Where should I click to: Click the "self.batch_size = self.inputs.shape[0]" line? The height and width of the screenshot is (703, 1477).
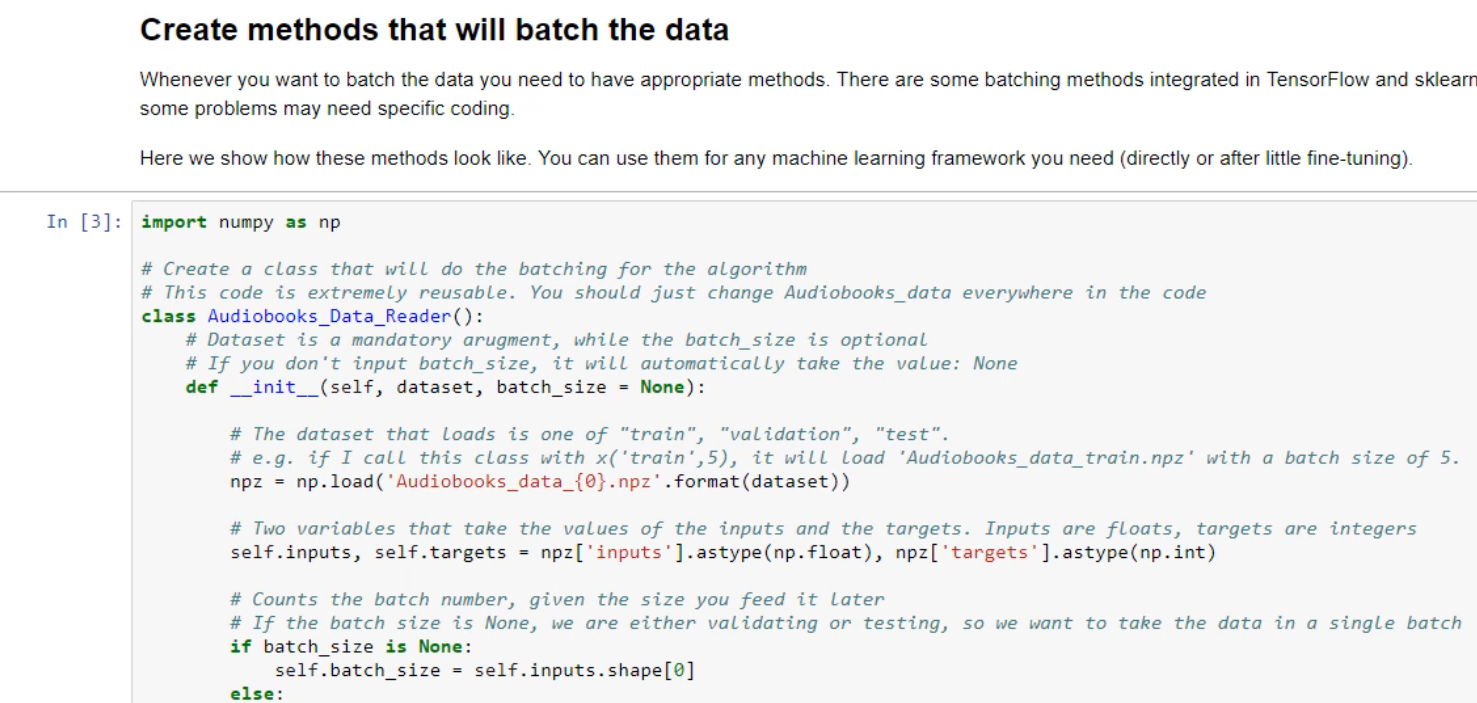(484, 670)
